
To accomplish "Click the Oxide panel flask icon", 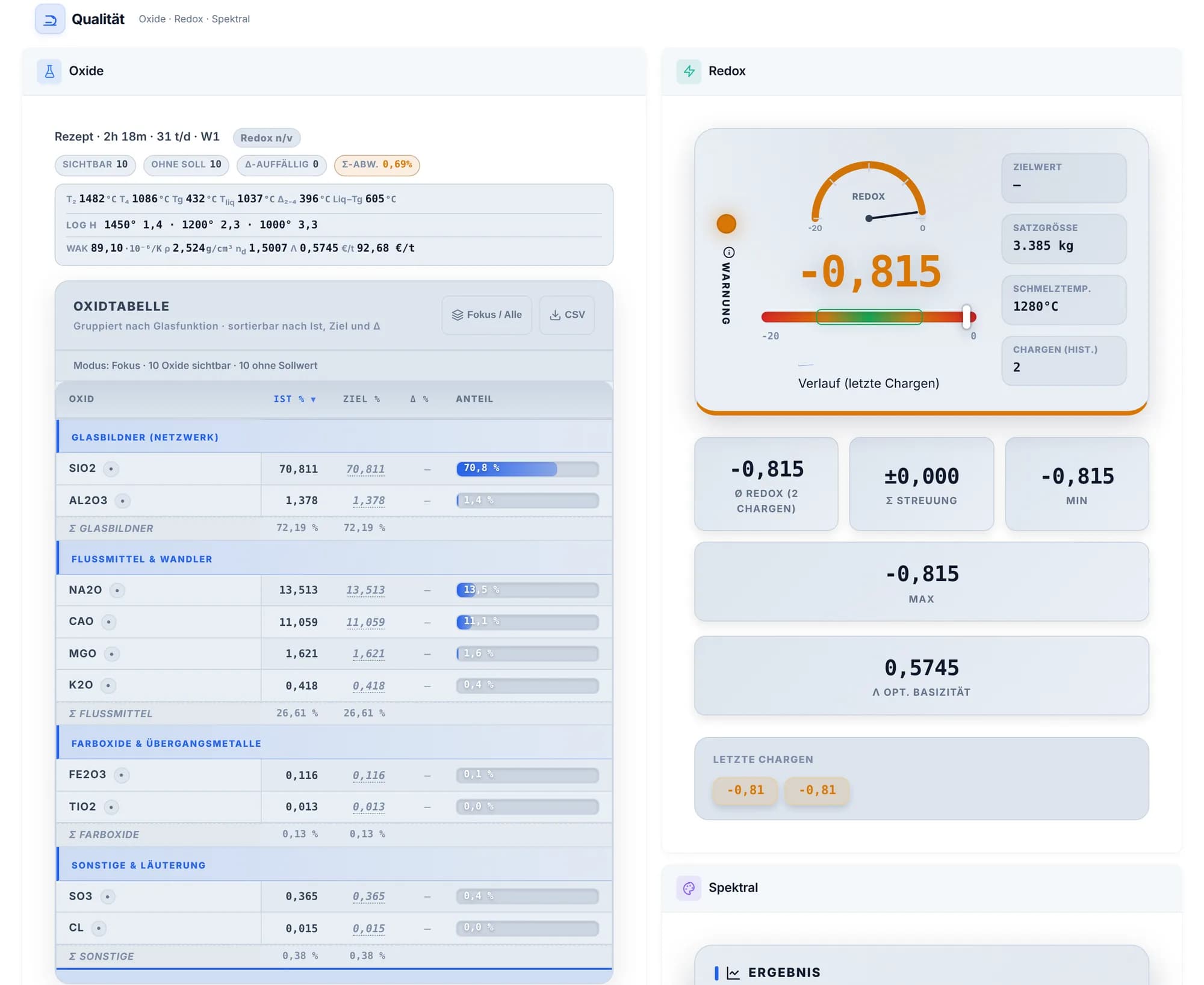I will tap(49, 71).
